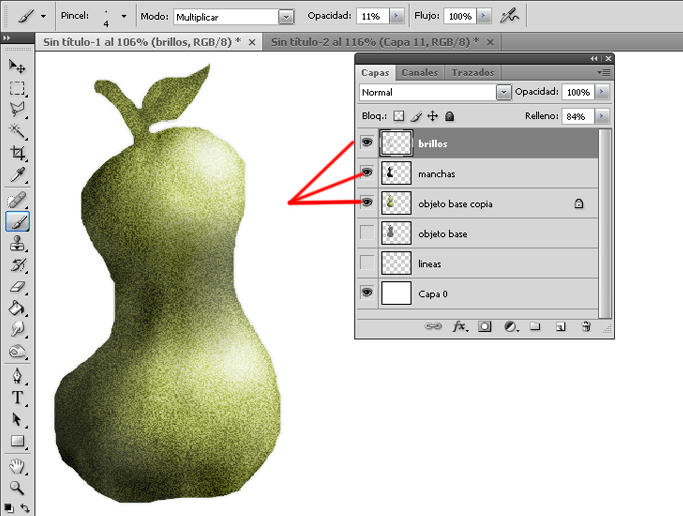Select the Healing Brush tool

pyautogui.click(x=17, y=200)
